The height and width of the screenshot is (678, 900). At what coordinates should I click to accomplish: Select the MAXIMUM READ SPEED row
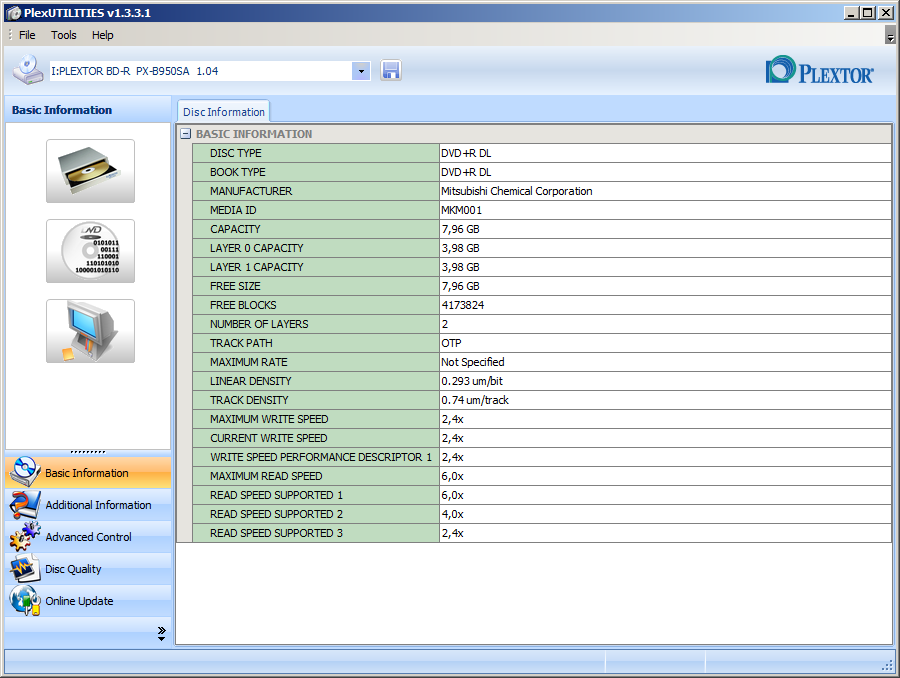(542, 476)
